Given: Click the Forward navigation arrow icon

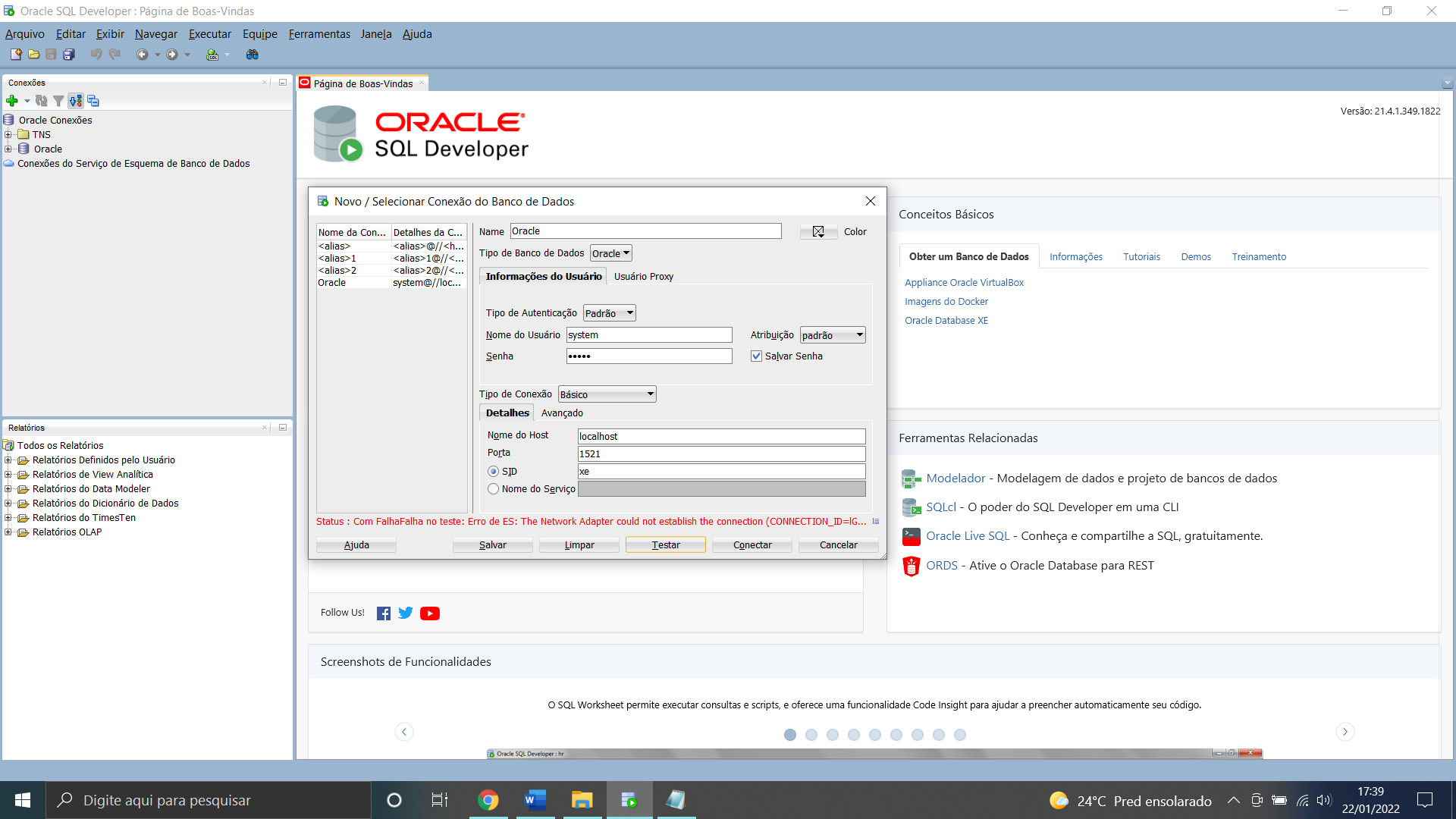Looking at the screenshot, I should pyautogui.click(x=172, y=55).
